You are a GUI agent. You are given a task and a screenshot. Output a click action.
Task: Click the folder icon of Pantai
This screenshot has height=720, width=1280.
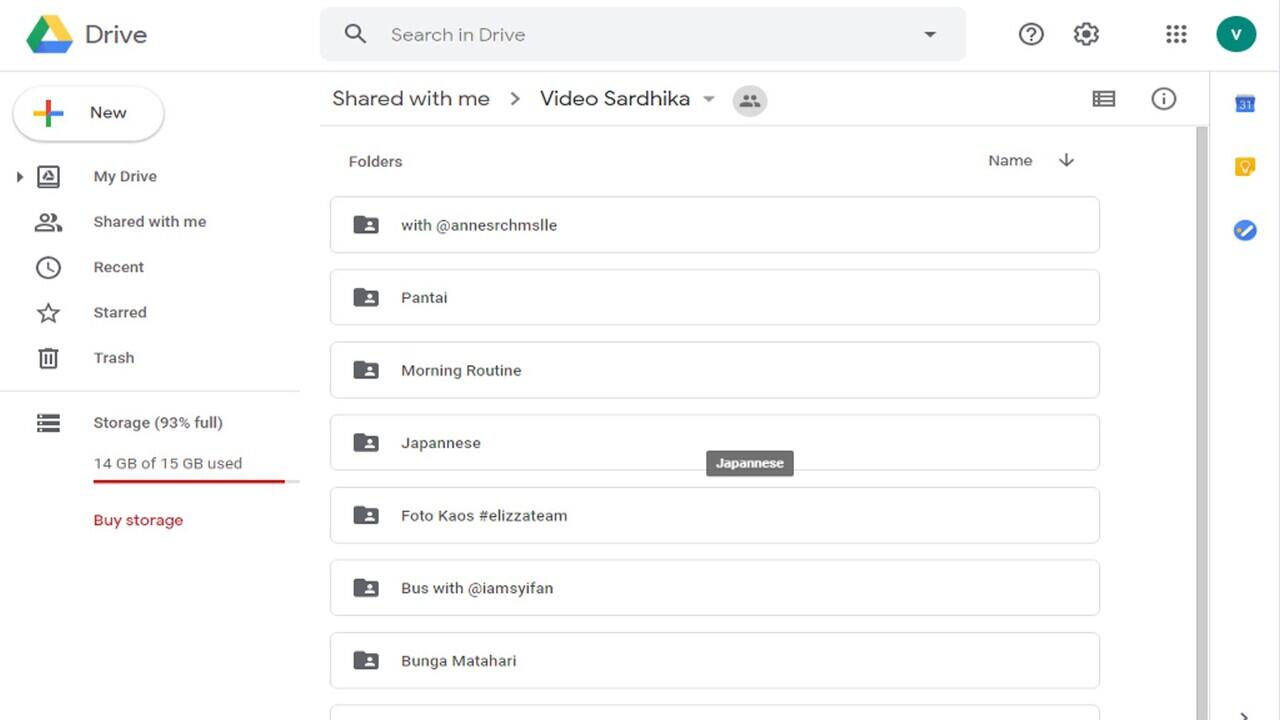366,297
